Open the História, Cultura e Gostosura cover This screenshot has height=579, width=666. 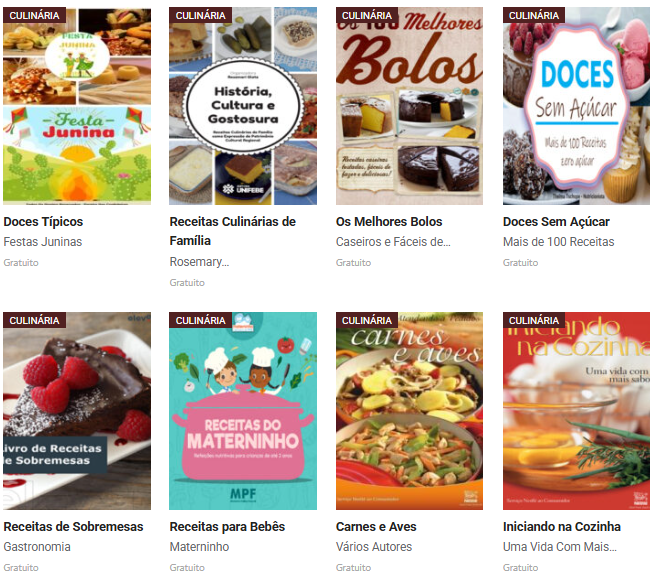pos(243,106)
